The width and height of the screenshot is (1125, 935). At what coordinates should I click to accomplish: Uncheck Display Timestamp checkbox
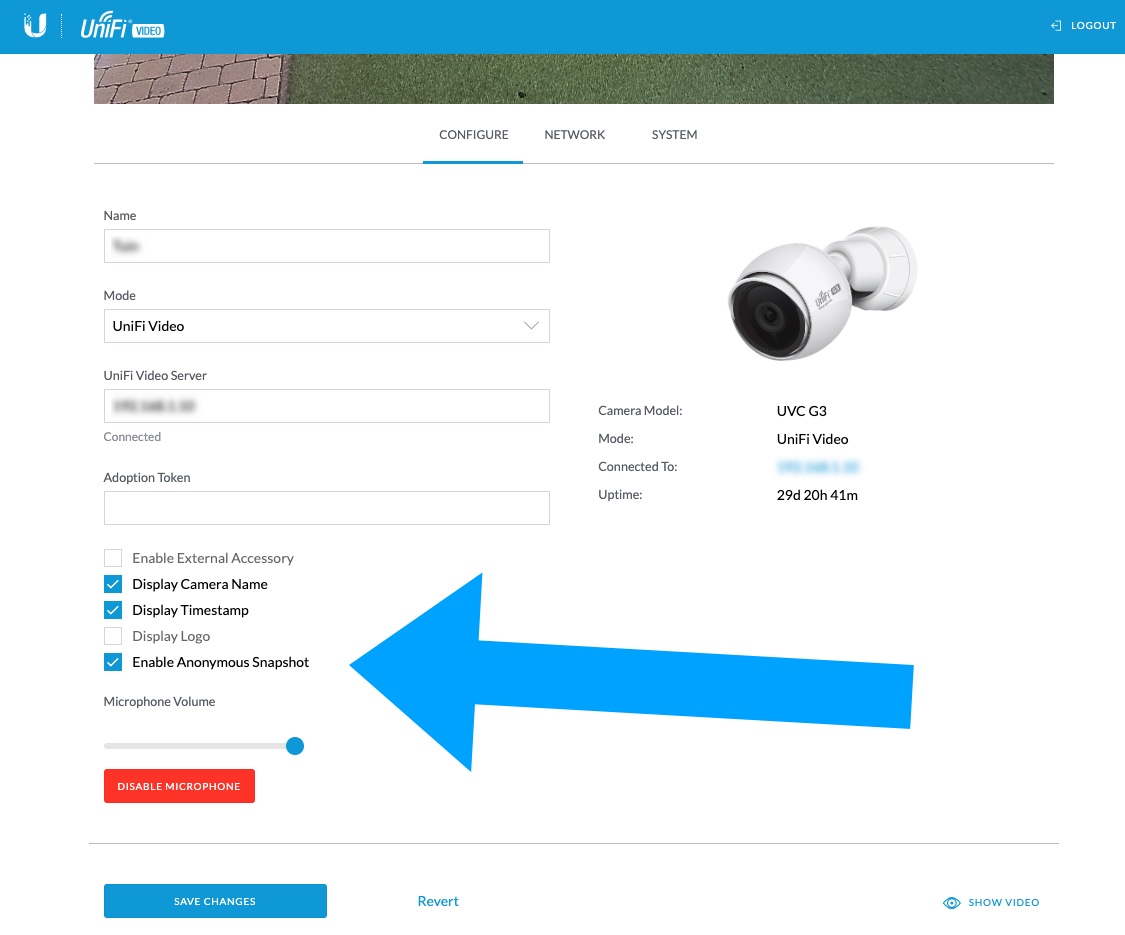coord(113,610)
